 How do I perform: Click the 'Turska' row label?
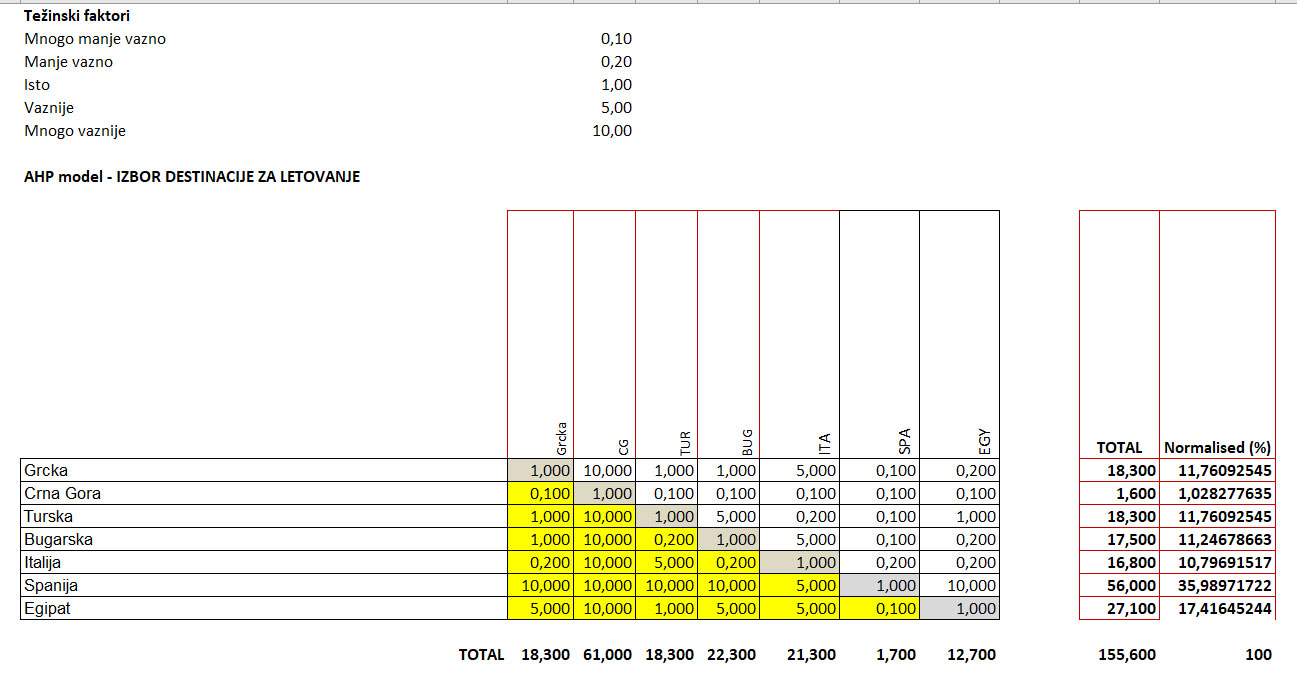(x=264, y=516)
